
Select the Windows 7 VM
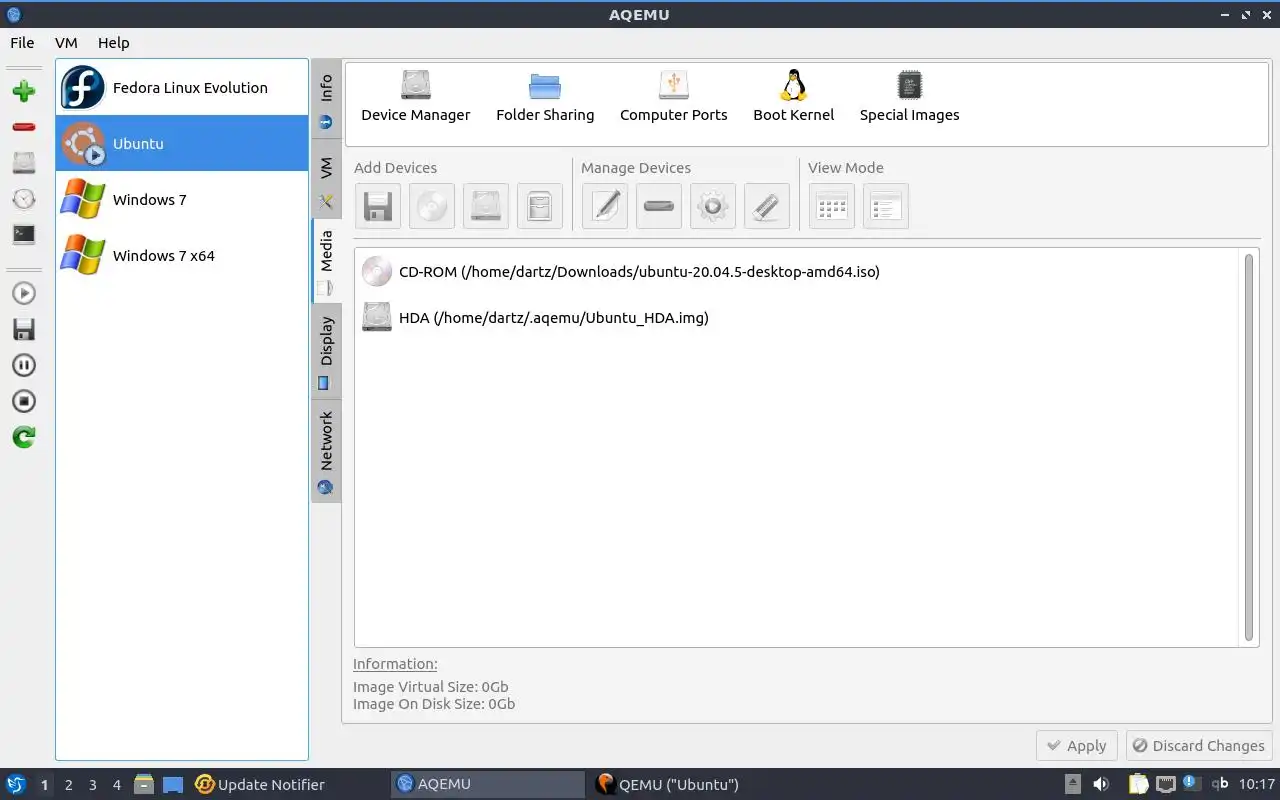182,200
